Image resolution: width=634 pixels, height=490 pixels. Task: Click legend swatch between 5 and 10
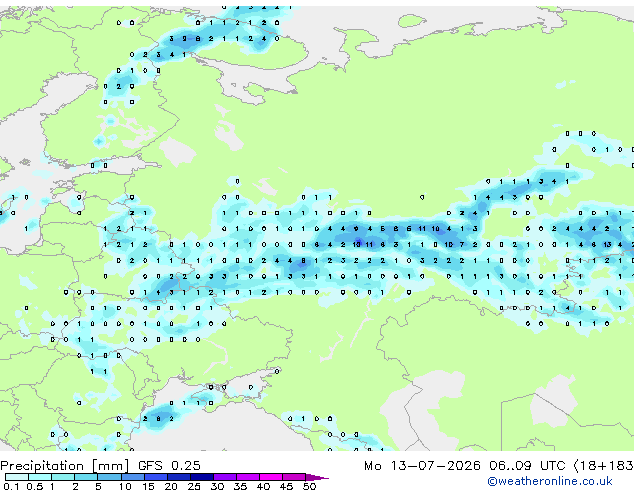click(x=109, y=477)
